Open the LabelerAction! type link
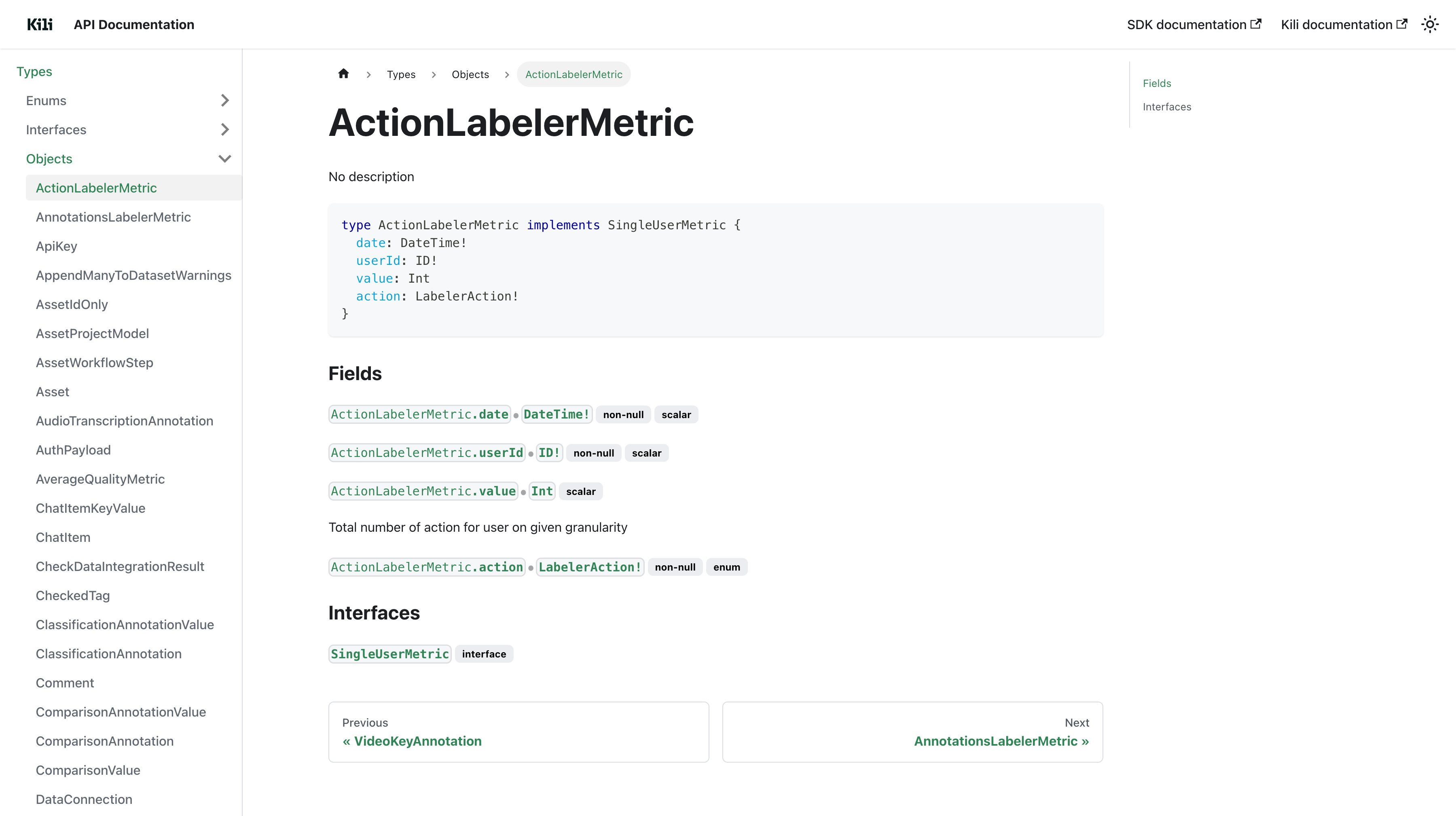The image size is (1456, 816). point(590,567)
